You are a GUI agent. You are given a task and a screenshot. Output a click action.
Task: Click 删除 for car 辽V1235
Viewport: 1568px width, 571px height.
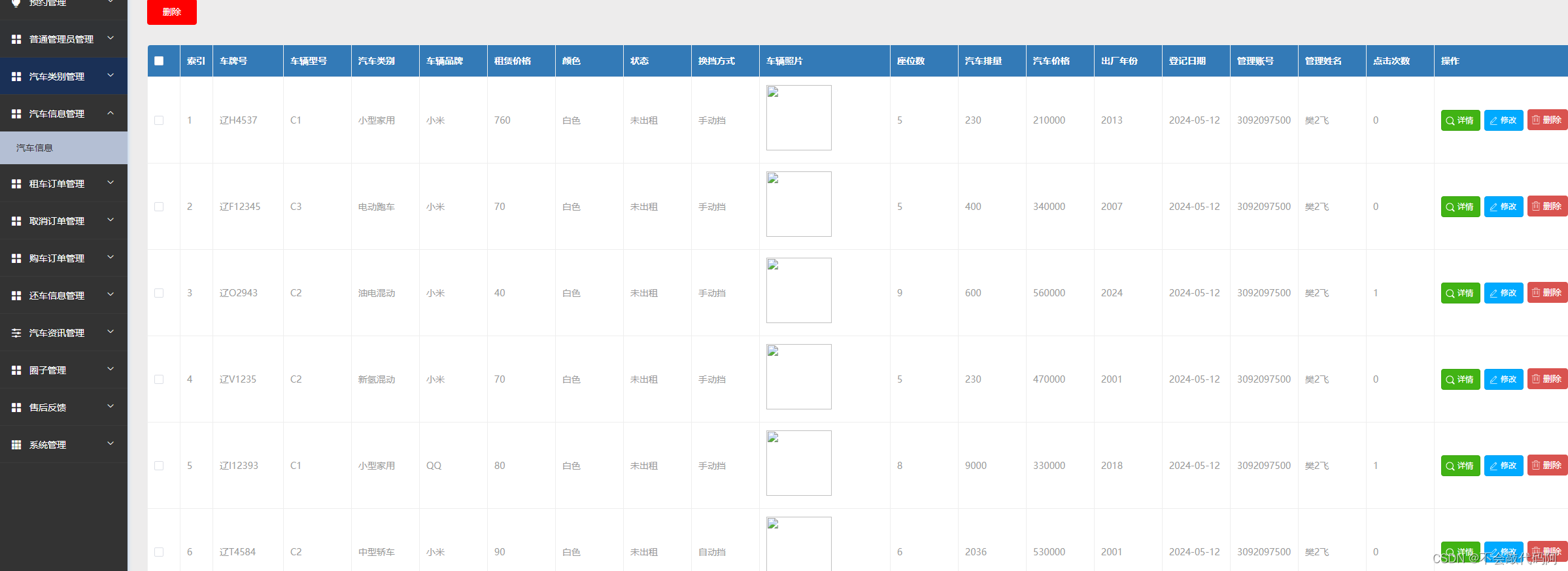(1547, 379)
